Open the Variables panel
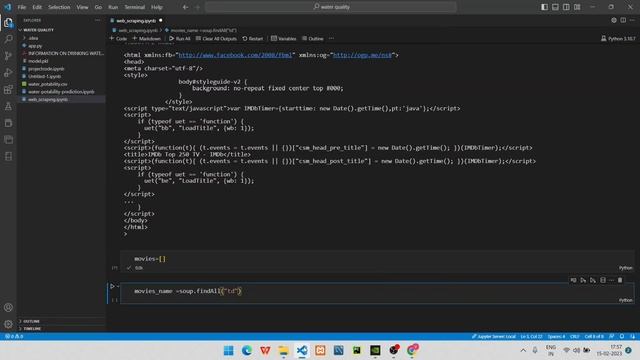The width and height of the screenshot is (640, 360). click(x=283, y=38)
